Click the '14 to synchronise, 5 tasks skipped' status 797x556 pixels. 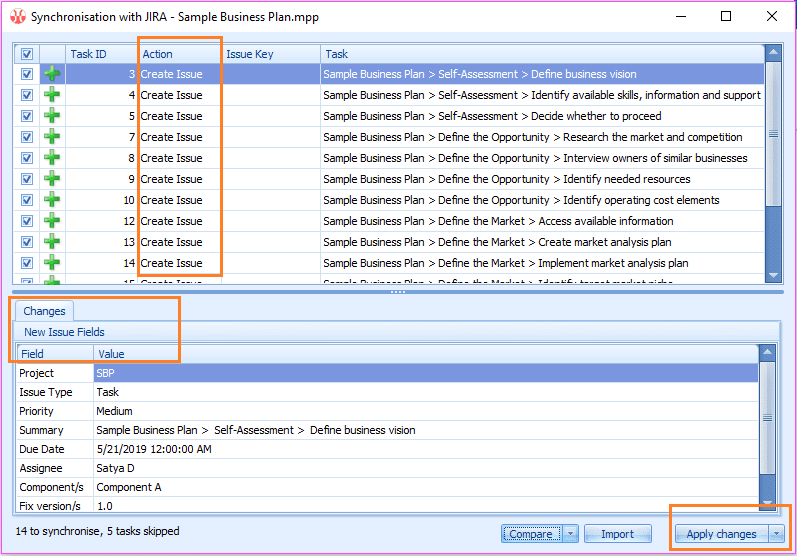(x=97, y=531)
